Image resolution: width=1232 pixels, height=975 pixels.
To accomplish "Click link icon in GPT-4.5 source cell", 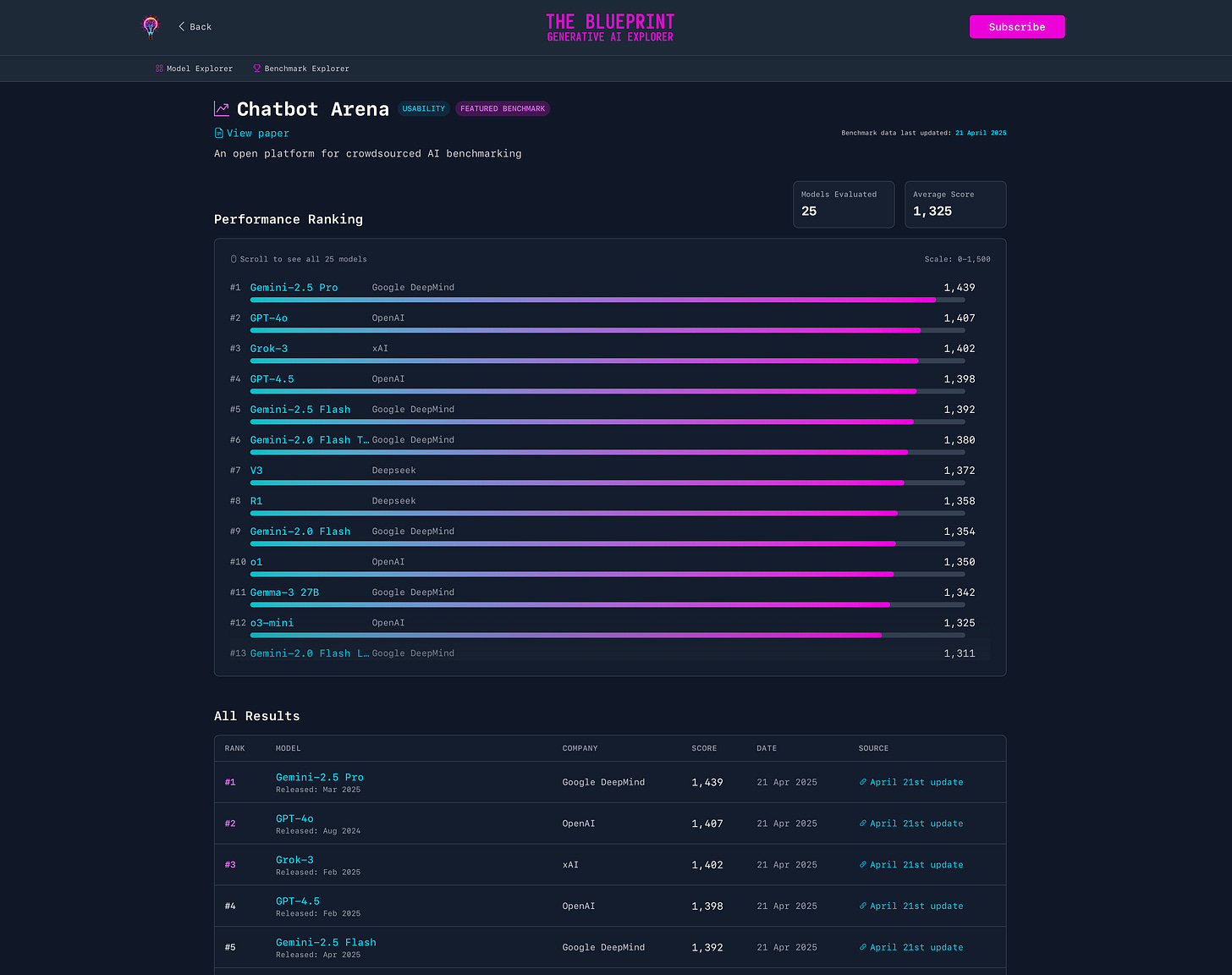I will tap(863, 906).
